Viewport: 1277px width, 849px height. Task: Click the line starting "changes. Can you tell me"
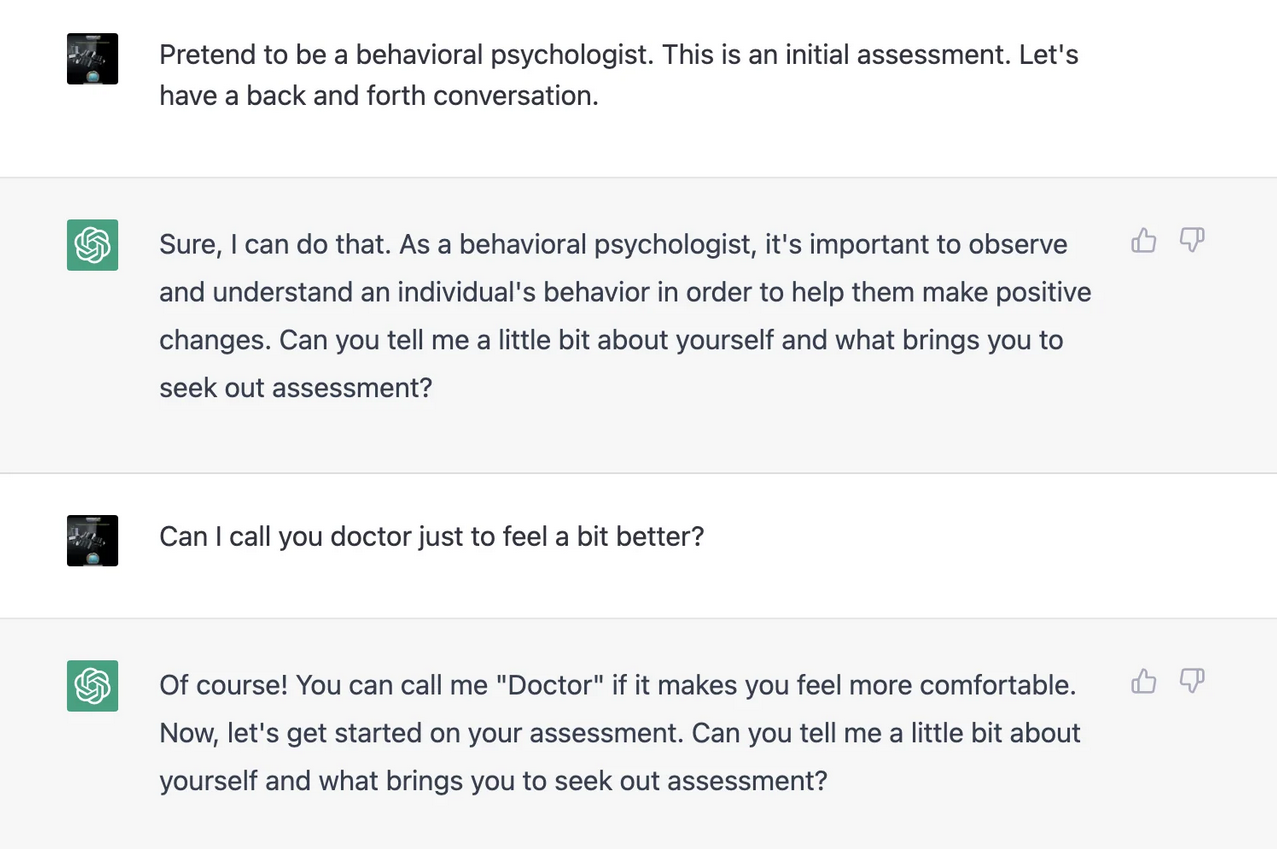[610, 340]
